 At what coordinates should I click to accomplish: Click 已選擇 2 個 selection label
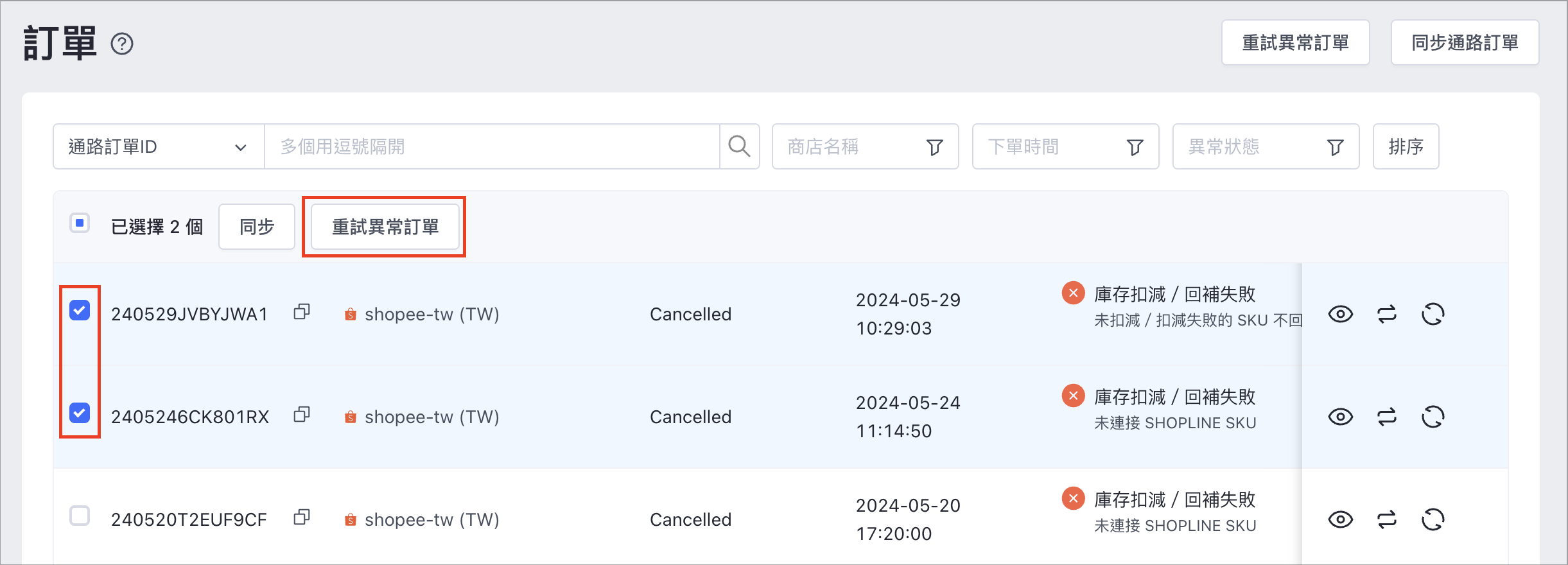[157, 227]
